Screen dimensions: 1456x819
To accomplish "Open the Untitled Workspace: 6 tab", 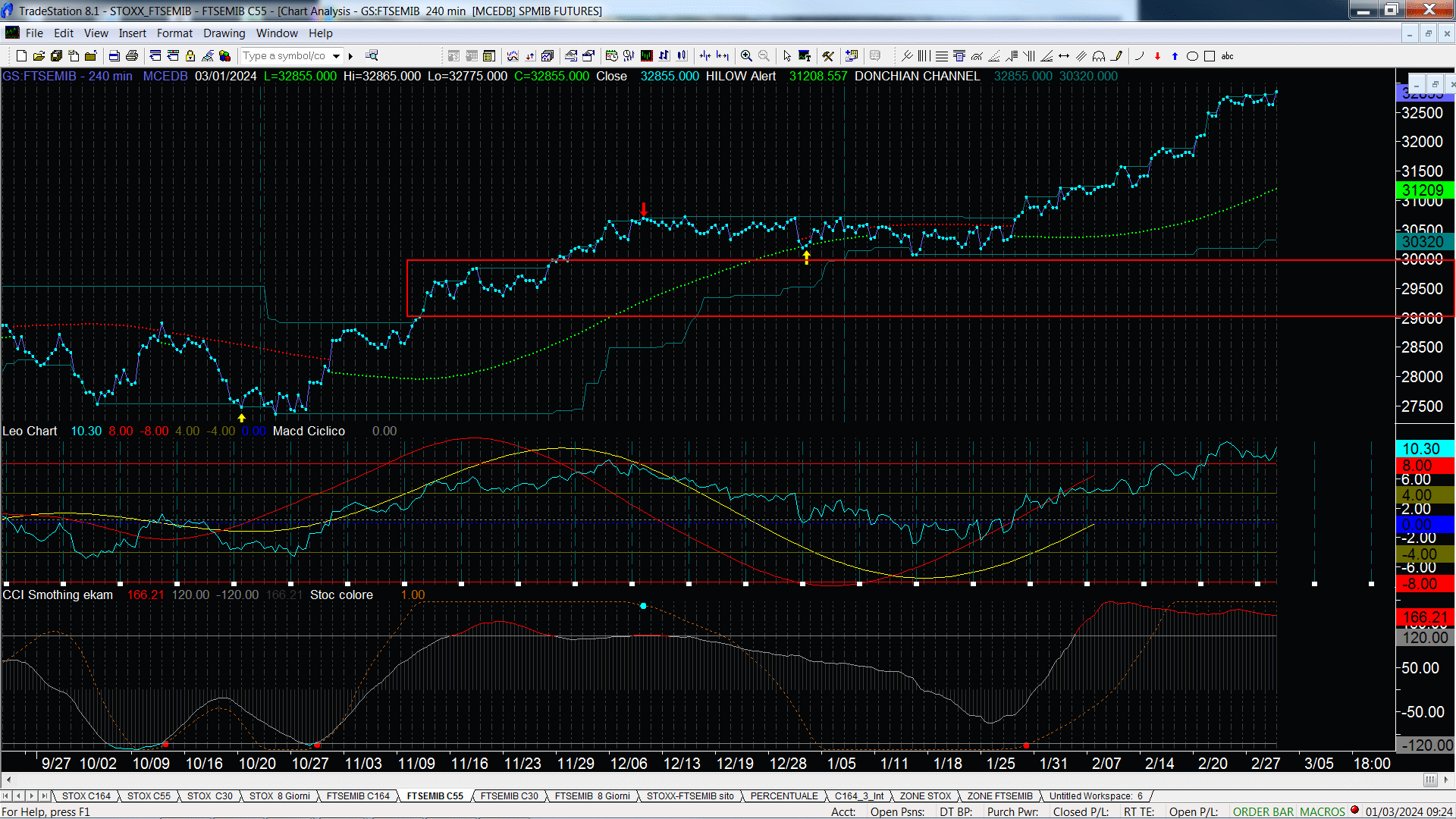I will tap(1096, 795).
